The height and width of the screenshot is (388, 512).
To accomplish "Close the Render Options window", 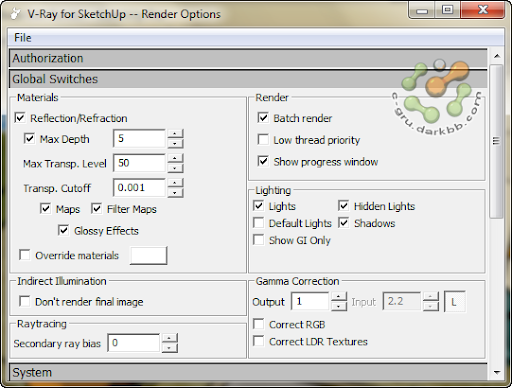I will (x=483, y=11).
